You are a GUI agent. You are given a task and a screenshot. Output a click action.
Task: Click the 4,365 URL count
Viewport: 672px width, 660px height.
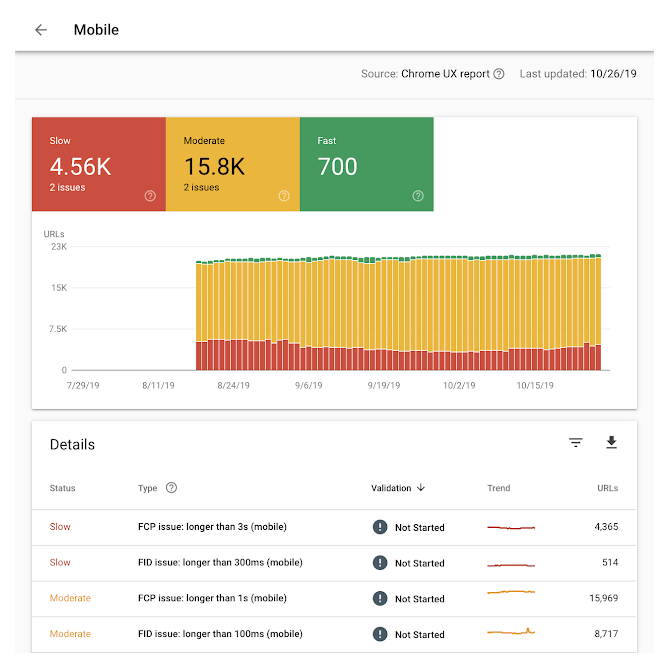(606, 527)
